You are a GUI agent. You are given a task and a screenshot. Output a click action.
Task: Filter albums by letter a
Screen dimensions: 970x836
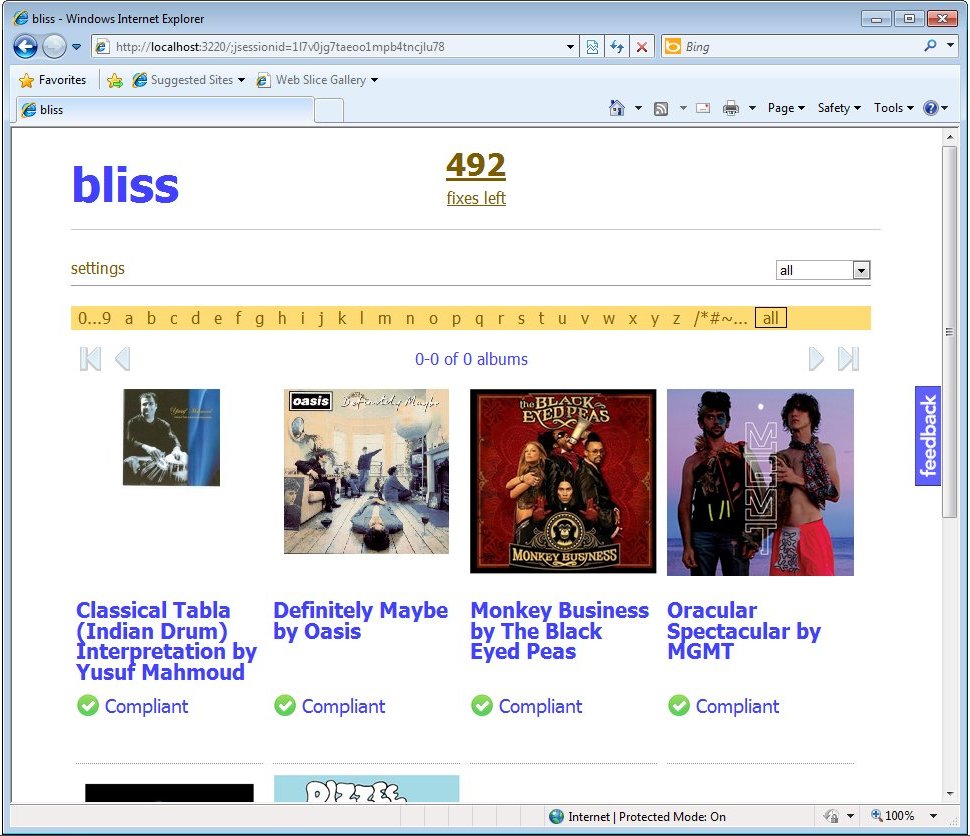129,319
